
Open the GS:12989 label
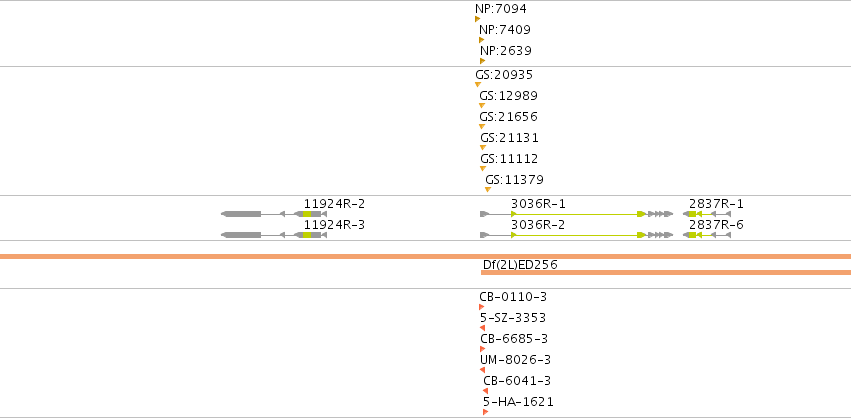point(509,96)
